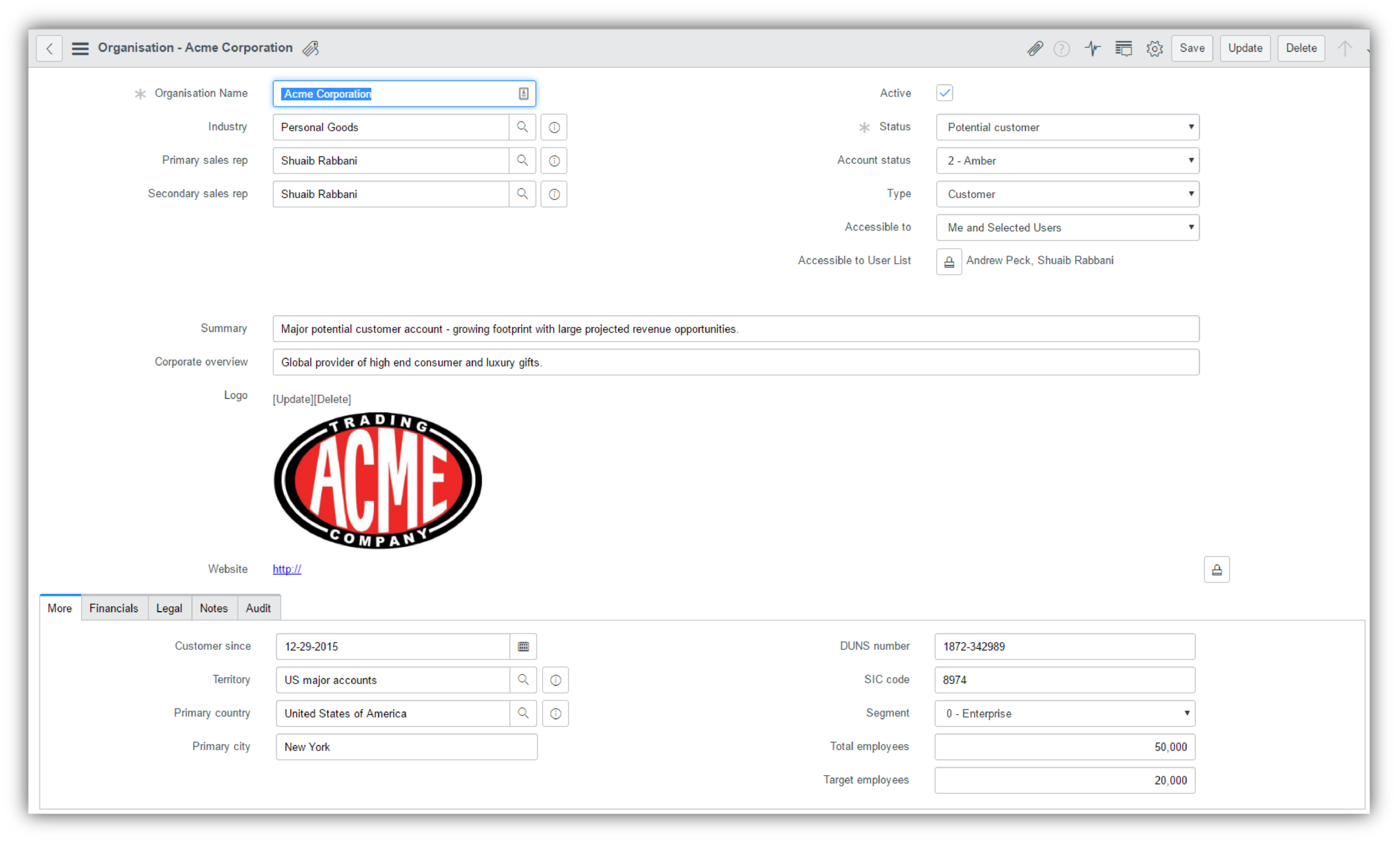Click into the Industry field
Viewport: 1400px width, 844px height.
(x=391, y=127)
